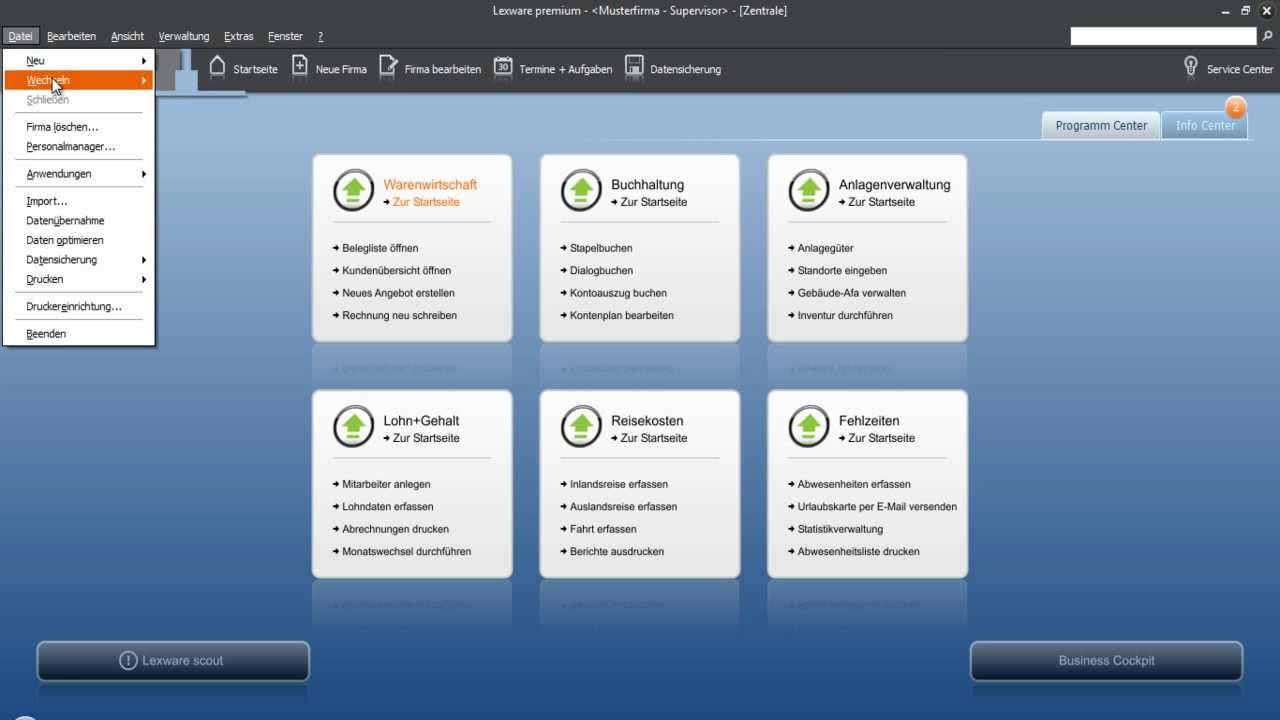This screenshot has width=1280, height=720.
Task: Click the Startseite house icon
Action: (x=217, y=67)
